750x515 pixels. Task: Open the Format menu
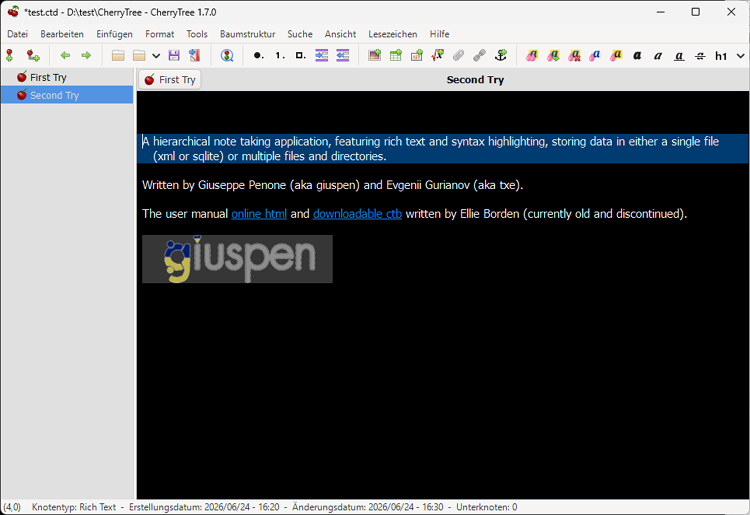coord(160,34)
